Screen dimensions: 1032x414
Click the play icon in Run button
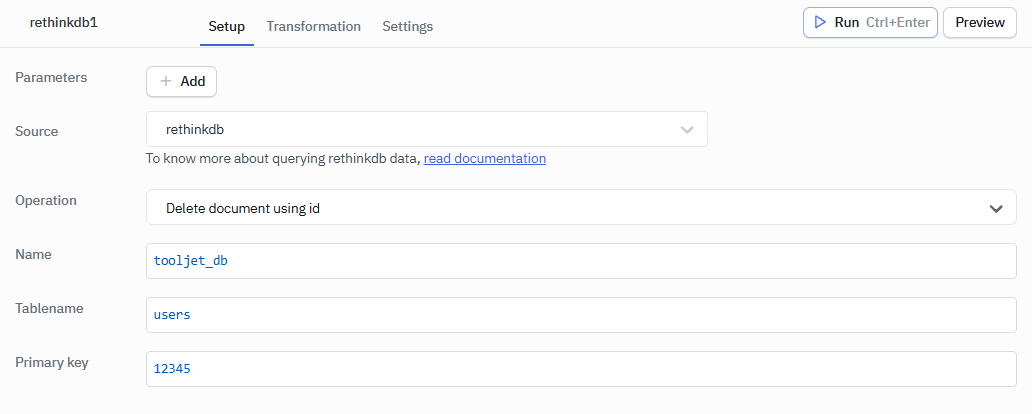pos(820,22)
